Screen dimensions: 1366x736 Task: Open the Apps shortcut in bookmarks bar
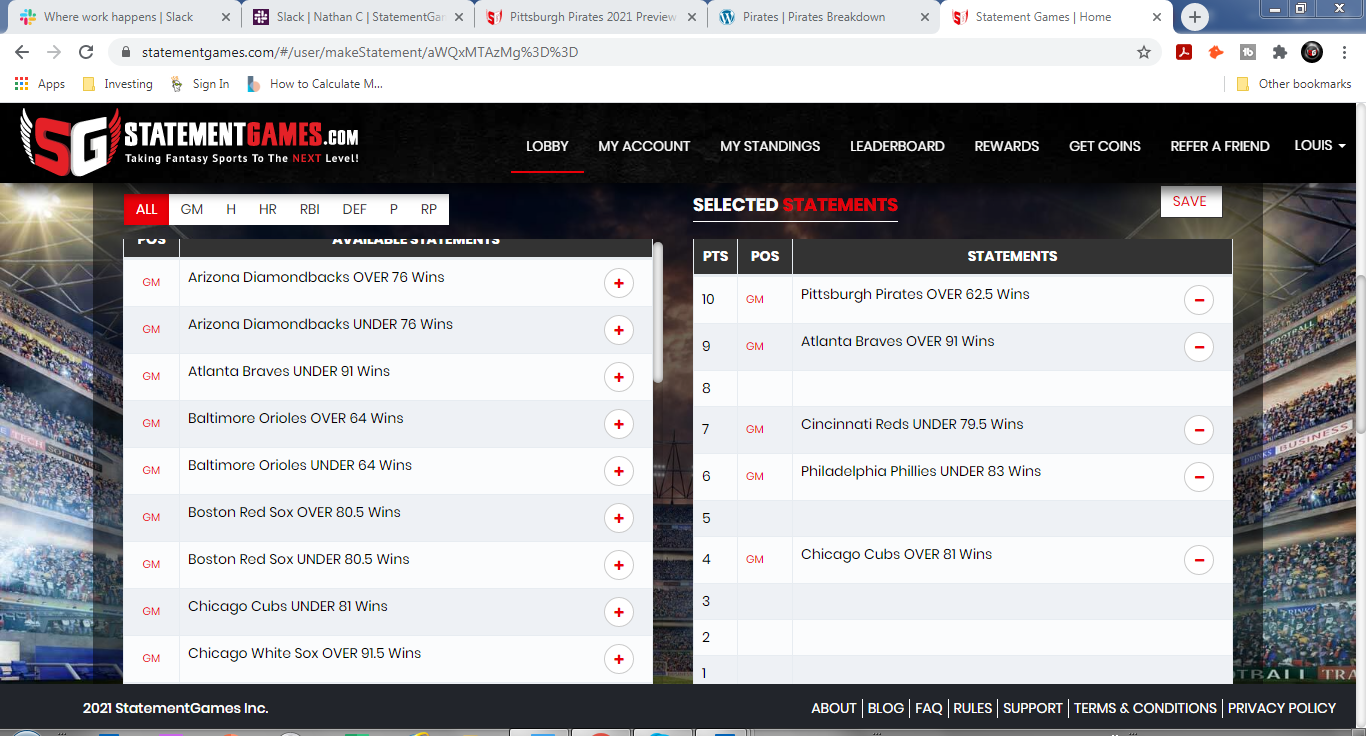pyautogui.click(x=40, y=84)
